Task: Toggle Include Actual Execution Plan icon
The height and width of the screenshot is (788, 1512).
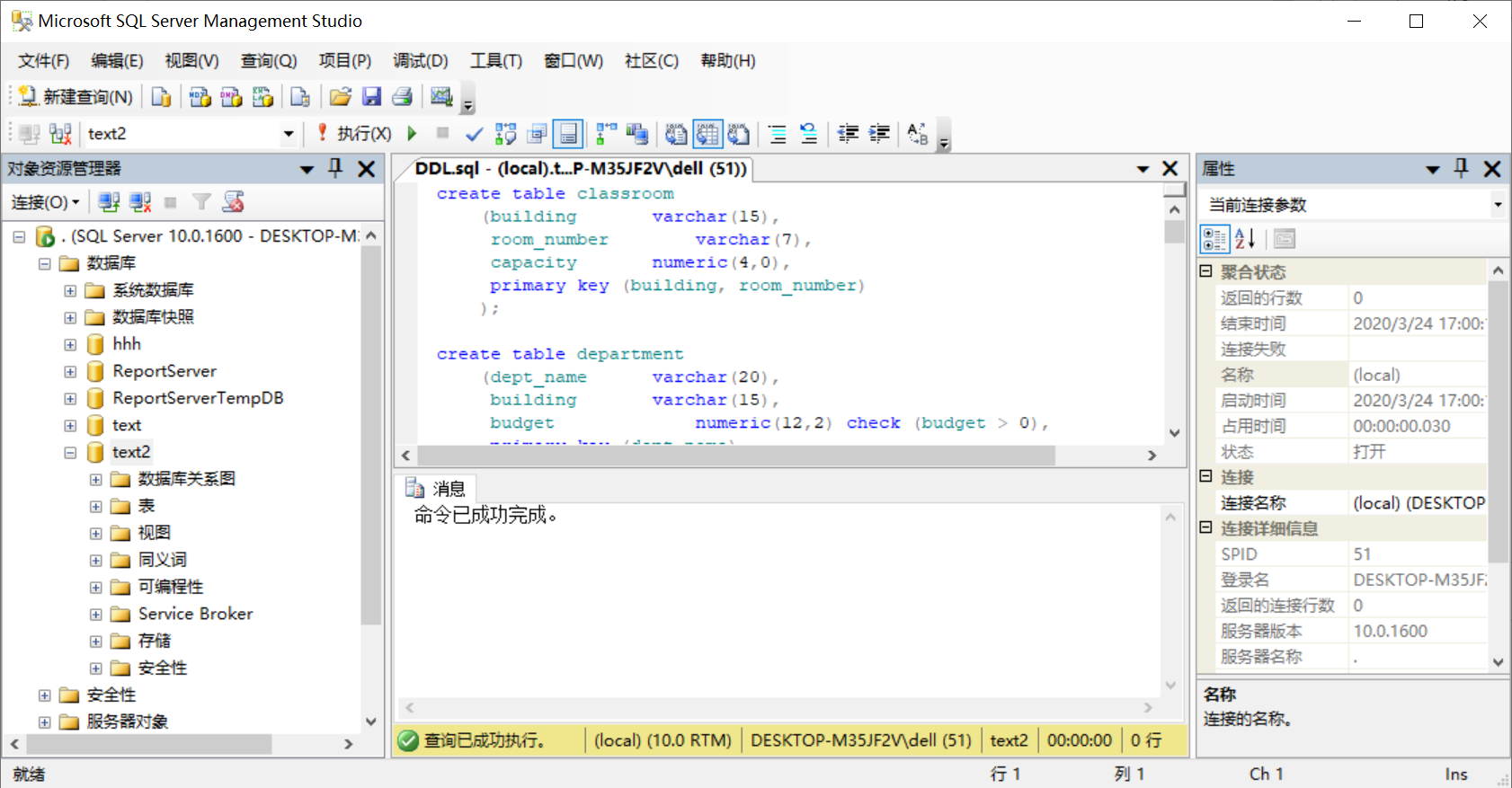Action: pyautogui.click(x=607, y=134)
